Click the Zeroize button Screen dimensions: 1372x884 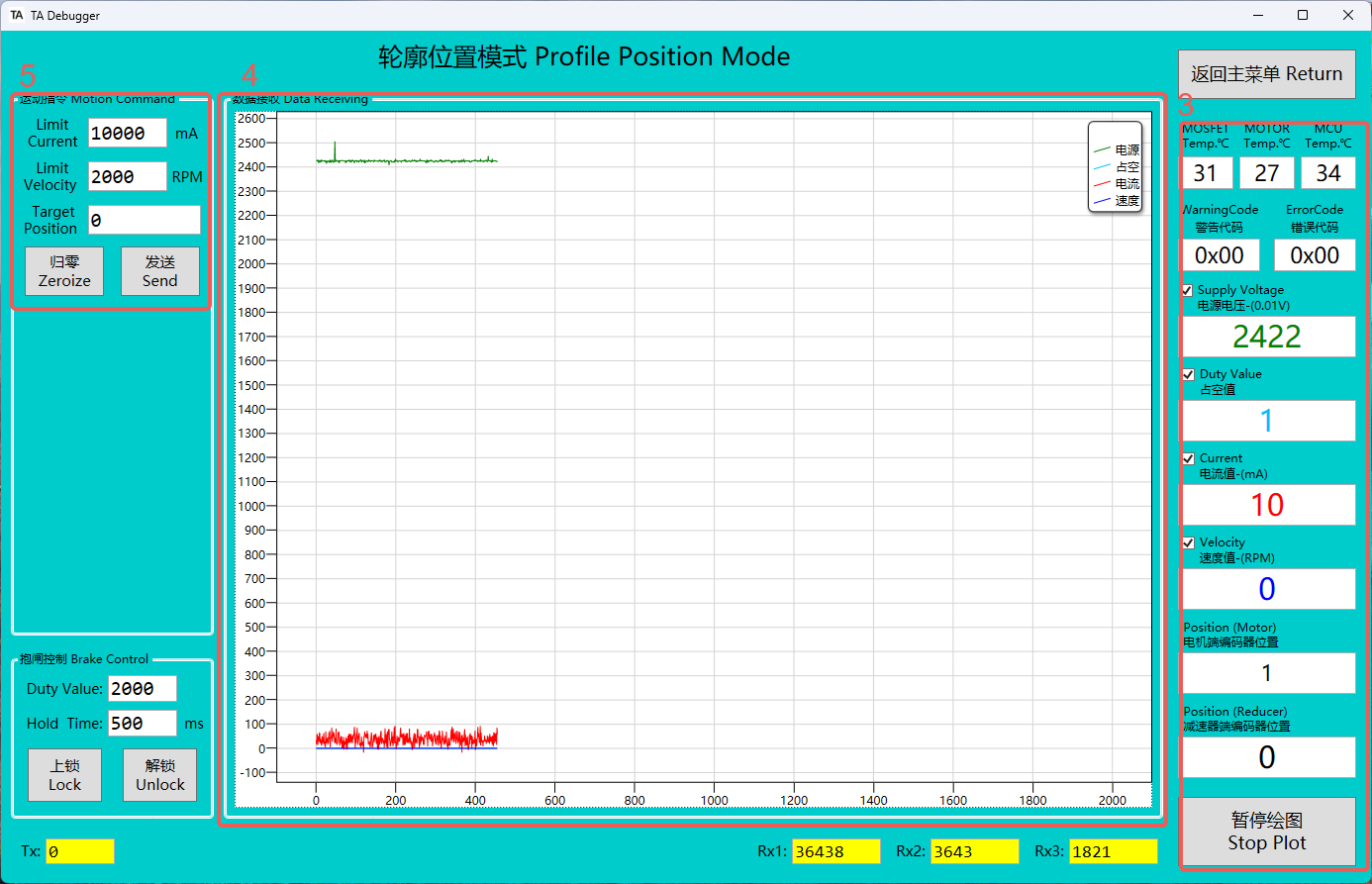click(64, 271)
